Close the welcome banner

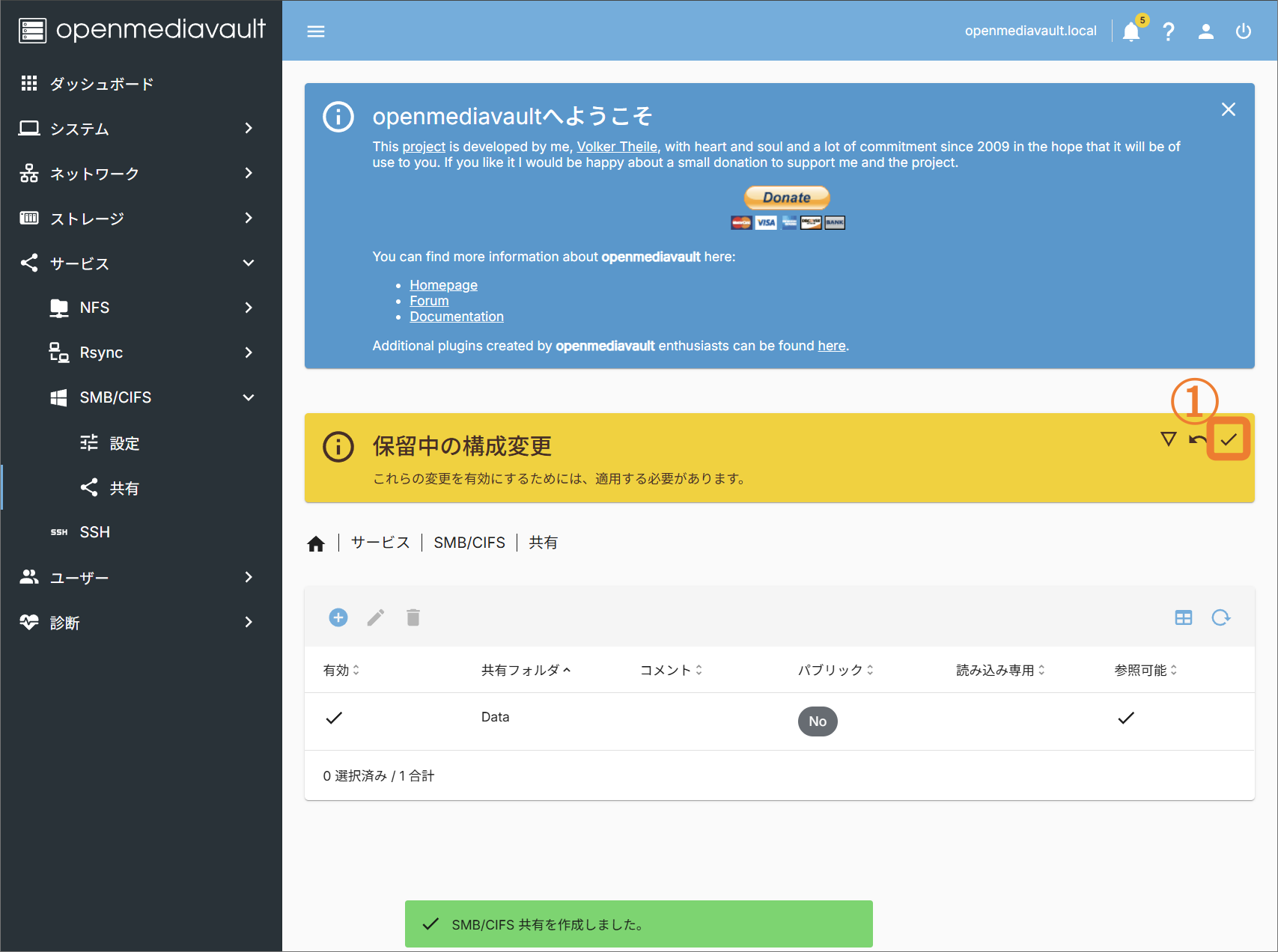point(1229,109)
